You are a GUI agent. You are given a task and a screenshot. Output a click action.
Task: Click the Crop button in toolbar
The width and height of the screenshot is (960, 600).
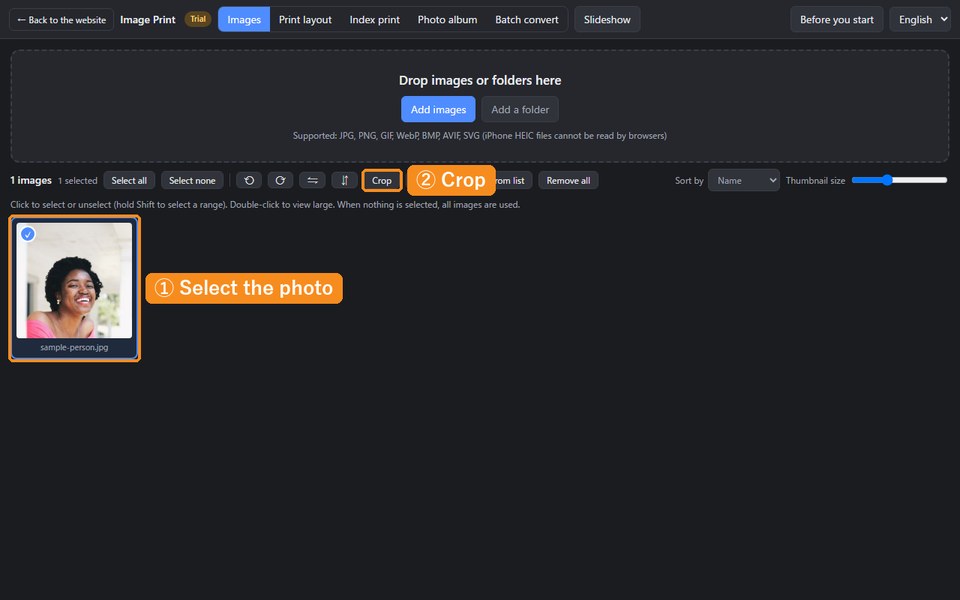click(x=381, y=181)
